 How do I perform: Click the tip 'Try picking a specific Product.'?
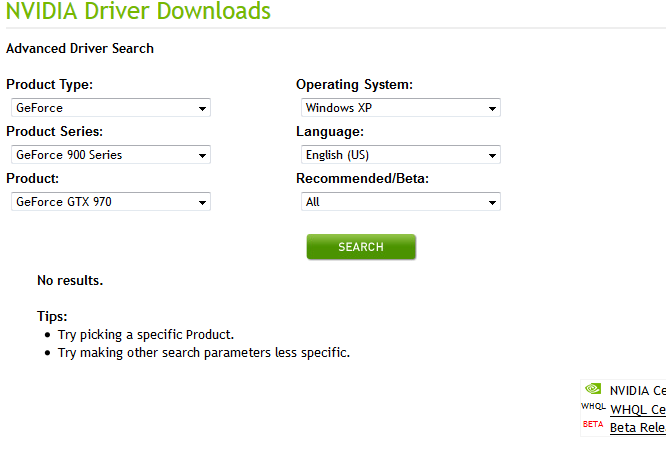146,335
